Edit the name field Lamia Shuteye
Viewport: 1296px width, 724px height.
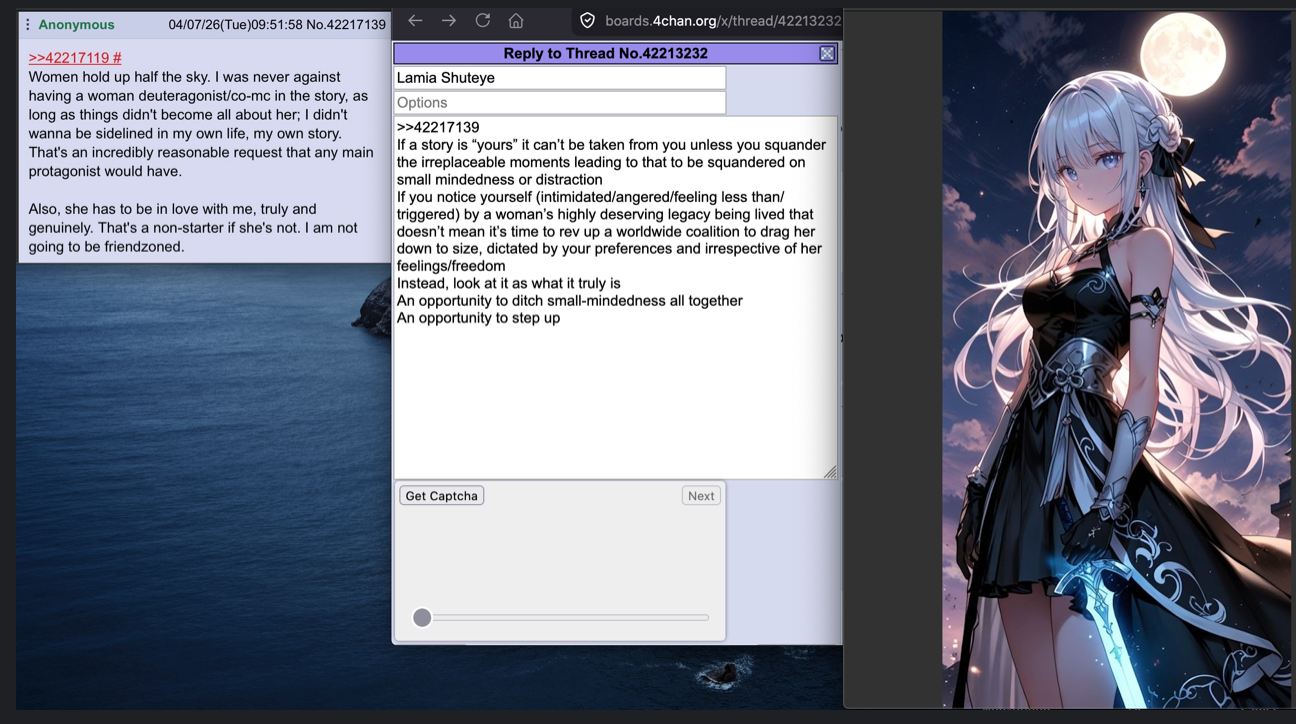pos(560,78)
